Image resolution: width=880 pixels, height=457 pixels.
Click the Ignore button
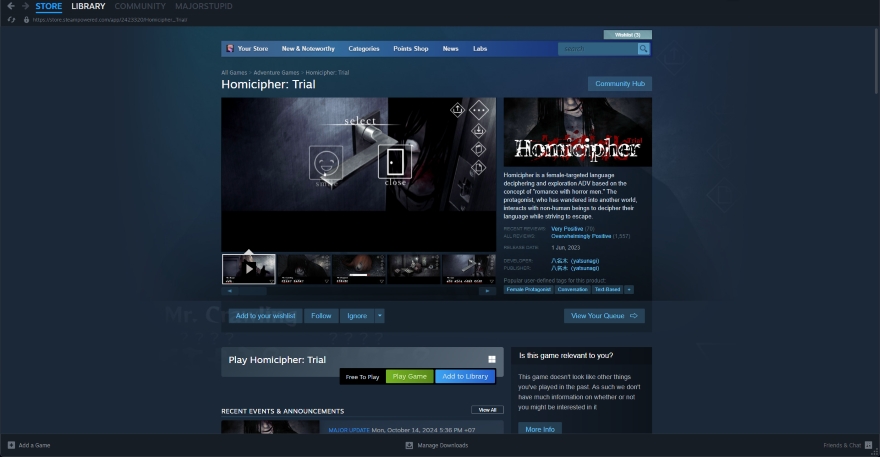(x=357, y=316)
